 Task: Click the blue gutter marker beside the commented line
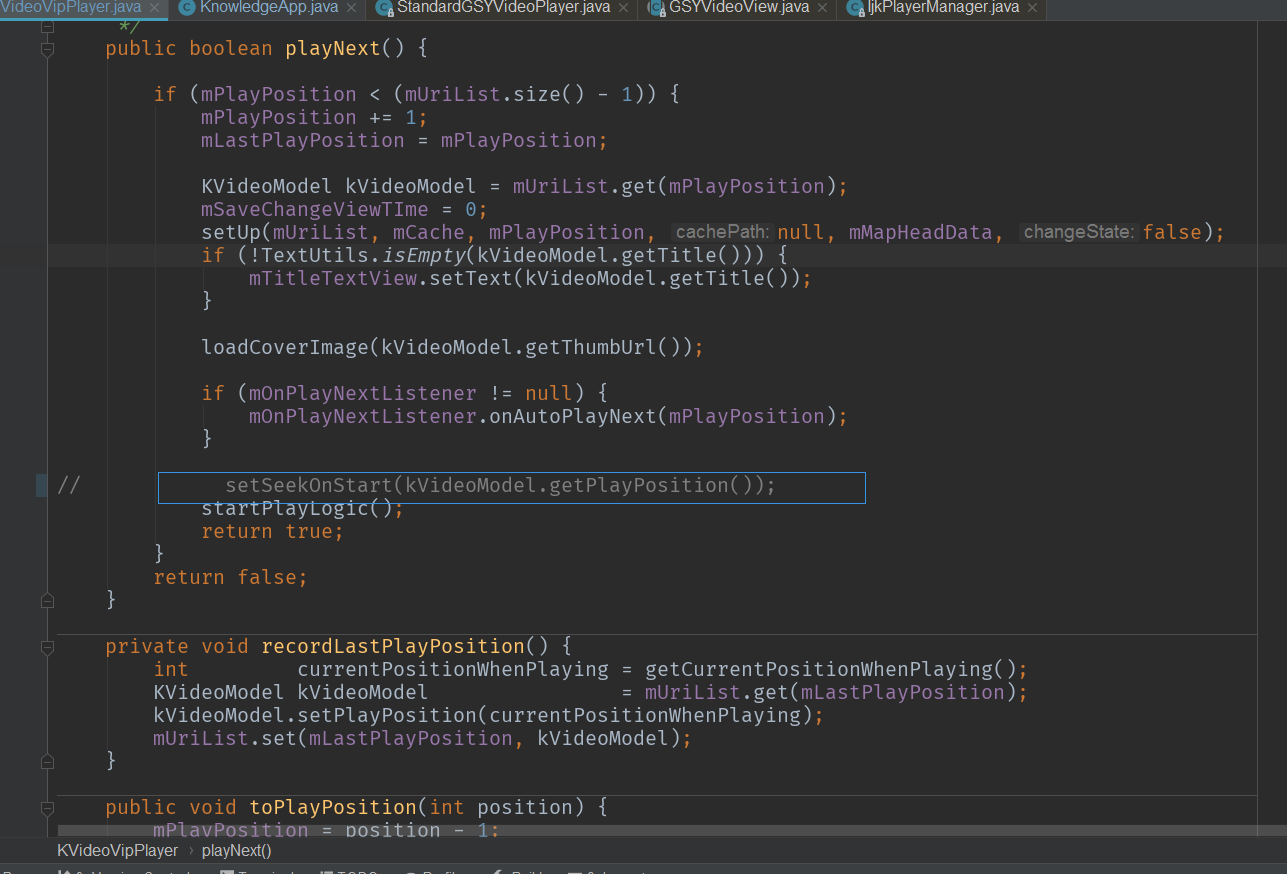click(x=40, y=485)
